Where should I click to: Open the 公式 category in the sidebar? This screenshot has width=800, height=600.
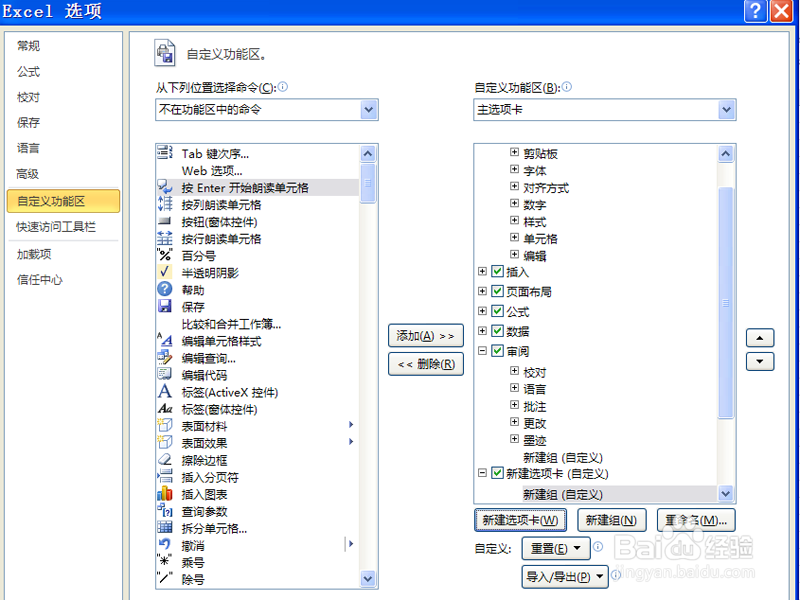29,71
